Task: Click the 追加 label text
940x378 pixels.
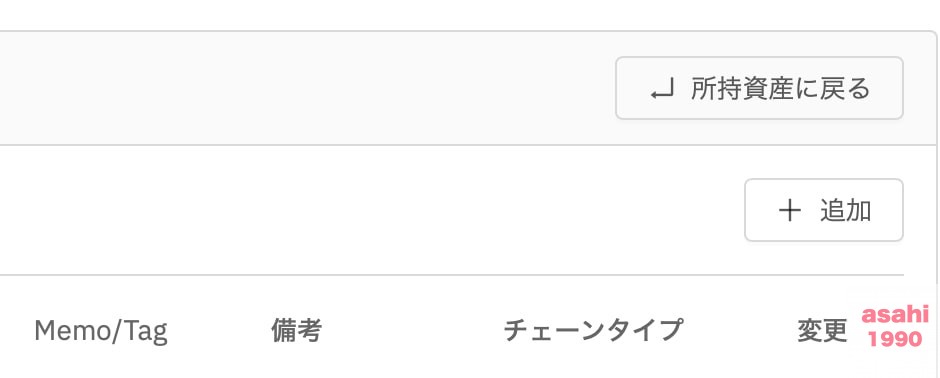Action: tap(845, 210)
